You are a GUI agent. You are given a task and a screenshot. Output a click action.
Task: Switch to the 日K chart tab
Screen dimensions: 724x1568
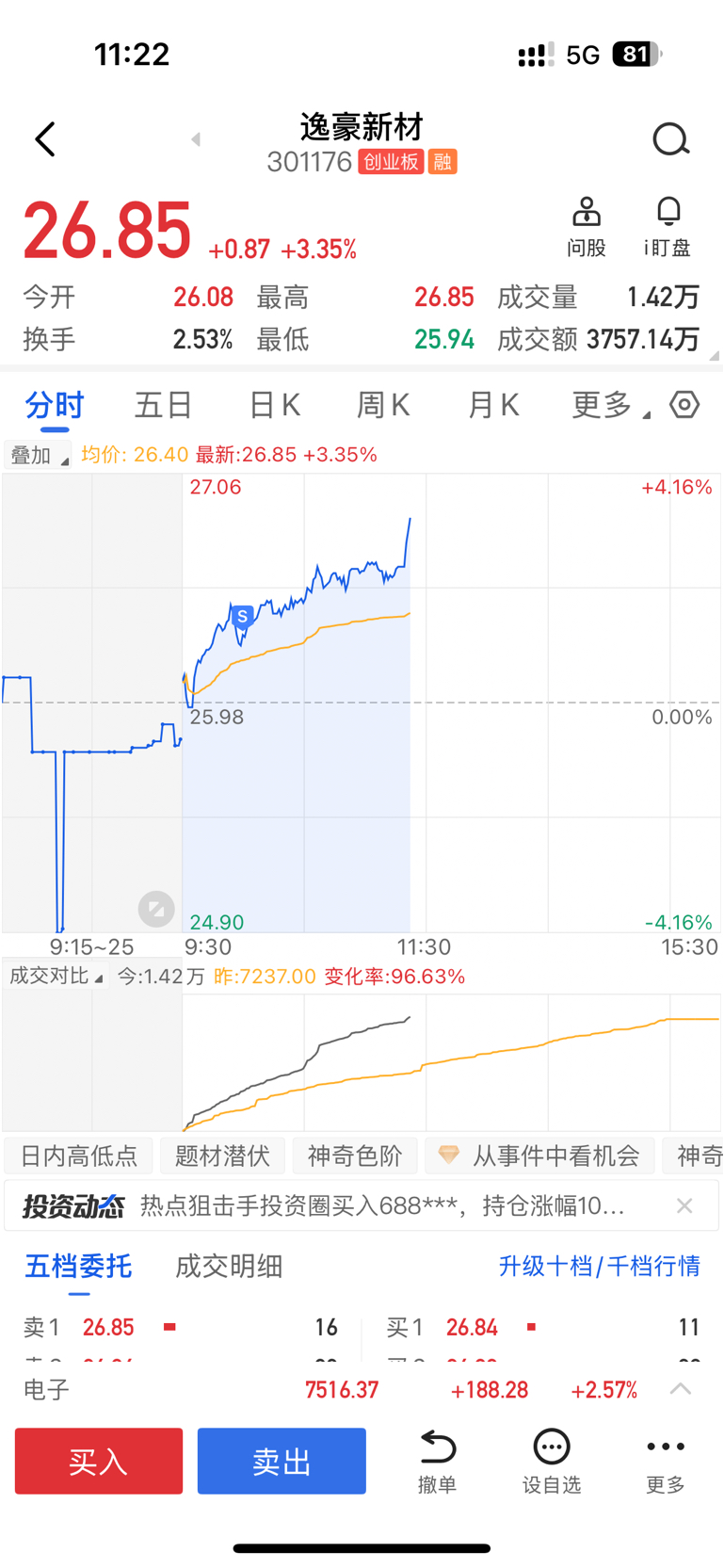(274, 406)
